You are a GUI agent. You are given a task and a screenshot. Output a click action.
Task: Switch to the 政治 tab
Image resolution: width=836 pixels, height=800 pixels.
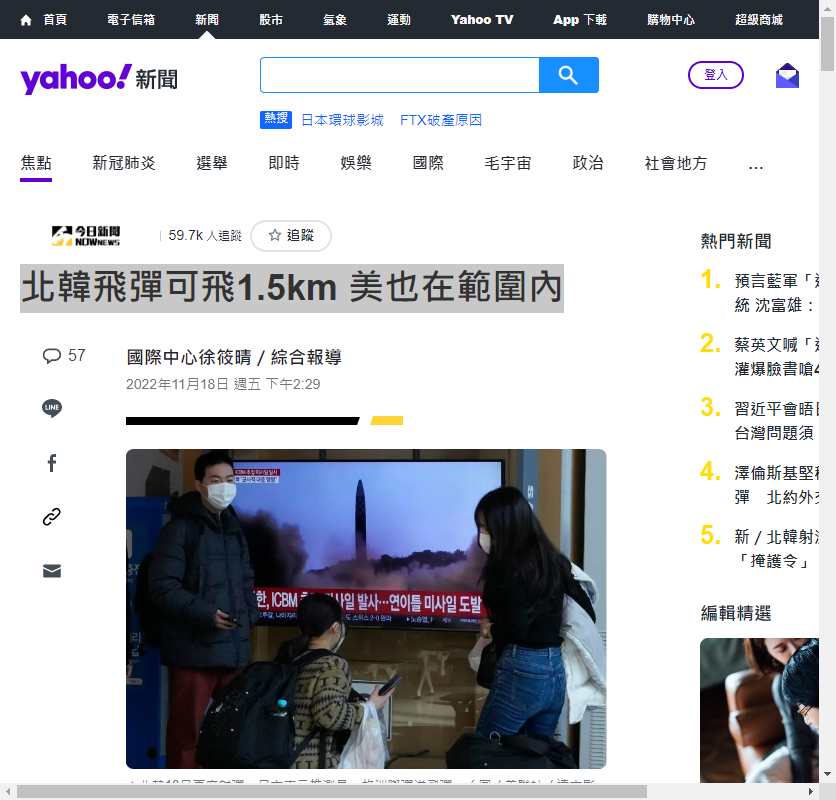click(588, 163)
